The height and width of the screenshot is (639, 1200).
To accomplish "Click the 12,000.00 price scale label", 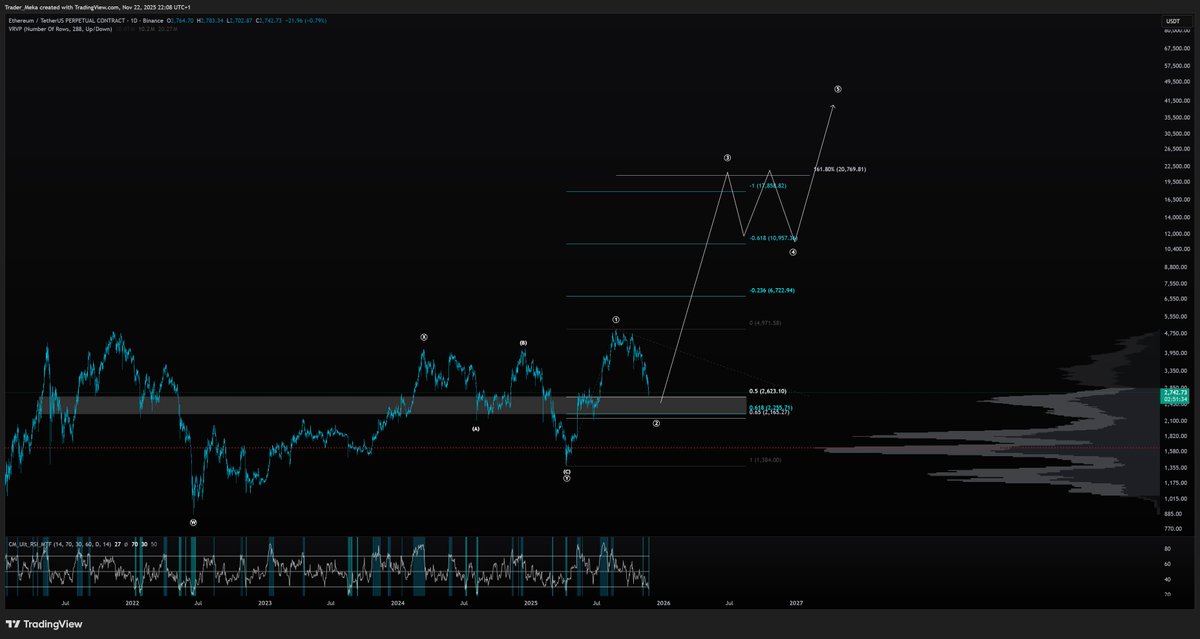I will tap(1175, 233).
